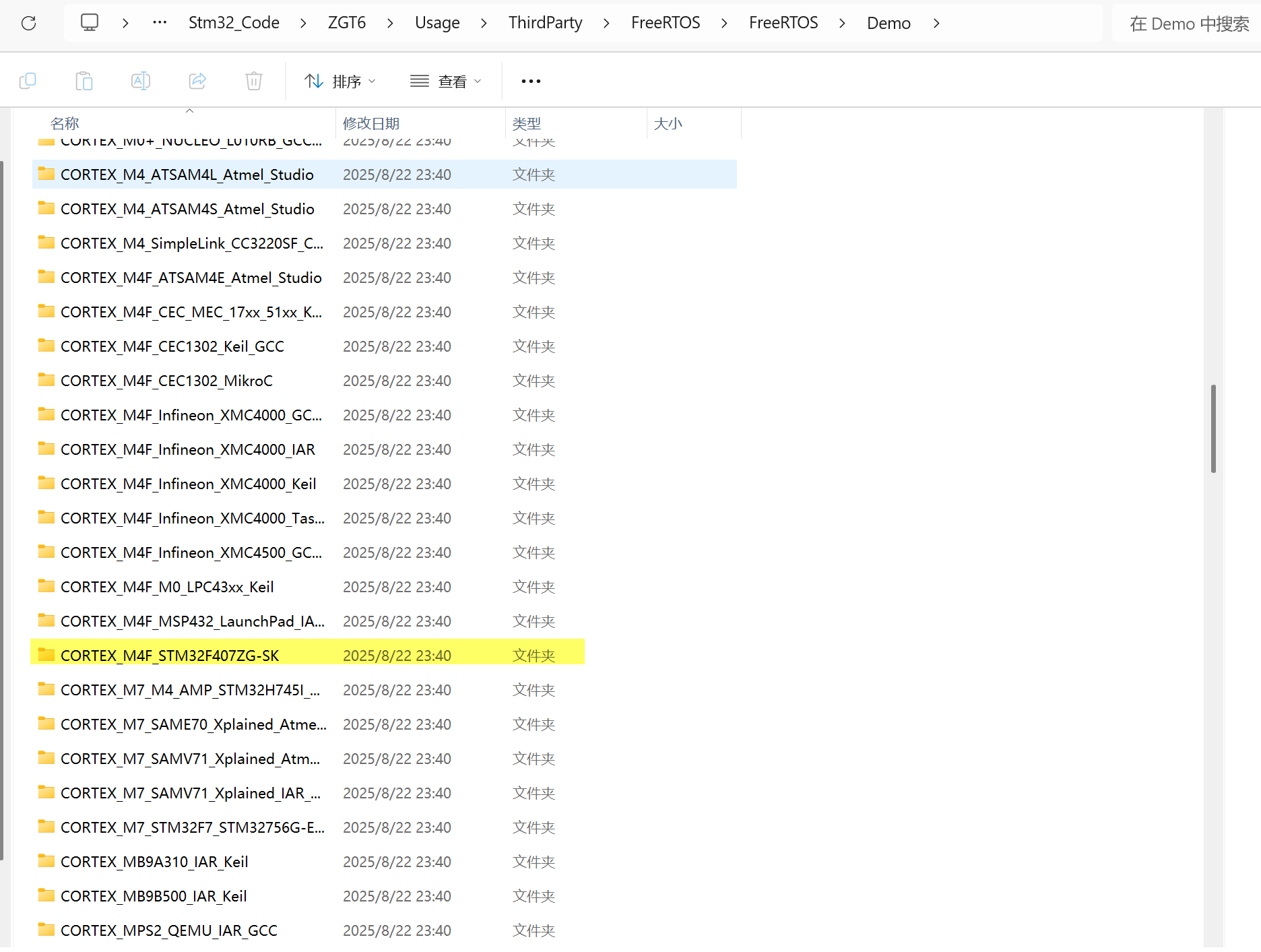Navigate to Usage breadcrumb
The width and height of the screenshot is (1261, 952).
[x=437, y=23]
